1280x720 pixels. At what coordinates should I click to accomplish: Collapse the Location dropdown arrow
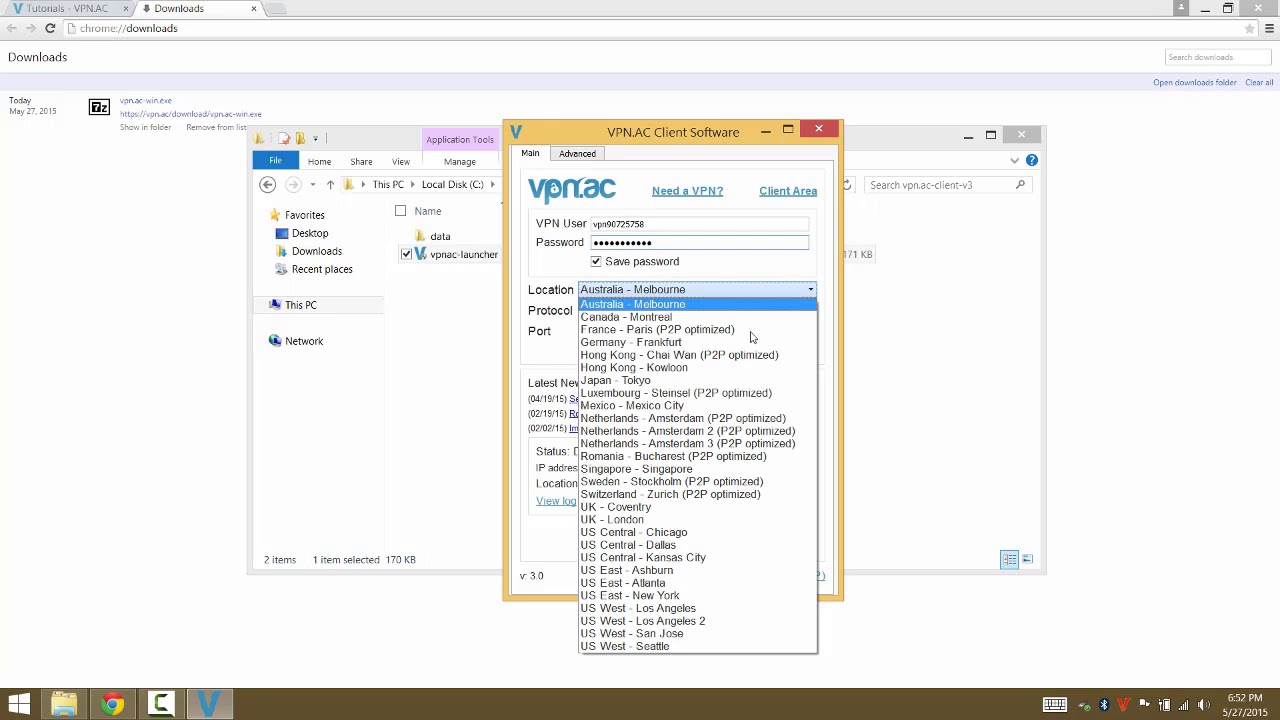(x=810, y=290)
